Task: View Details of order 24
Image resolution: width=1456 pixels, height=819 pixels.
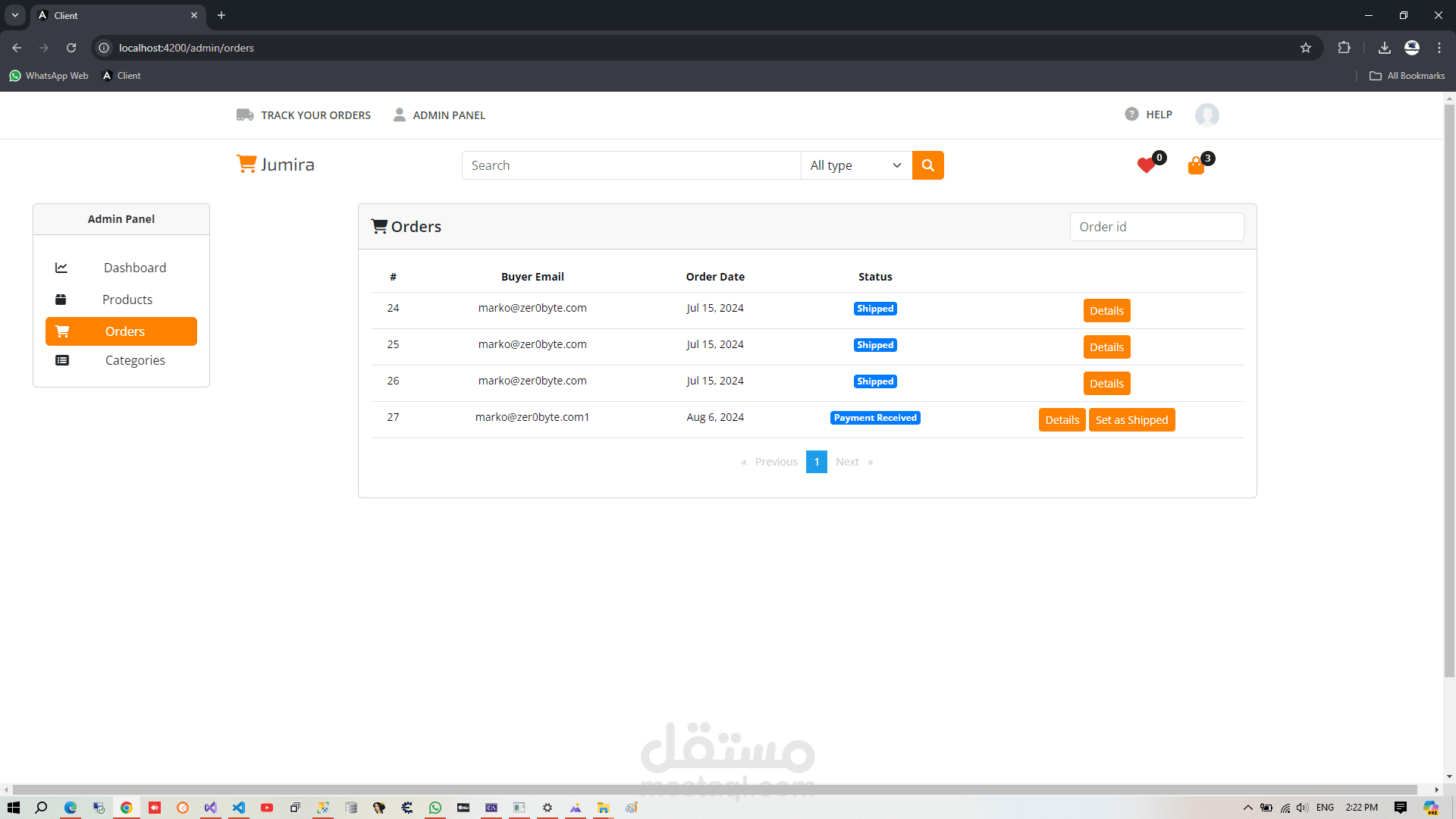Action: click(1106, 311)
